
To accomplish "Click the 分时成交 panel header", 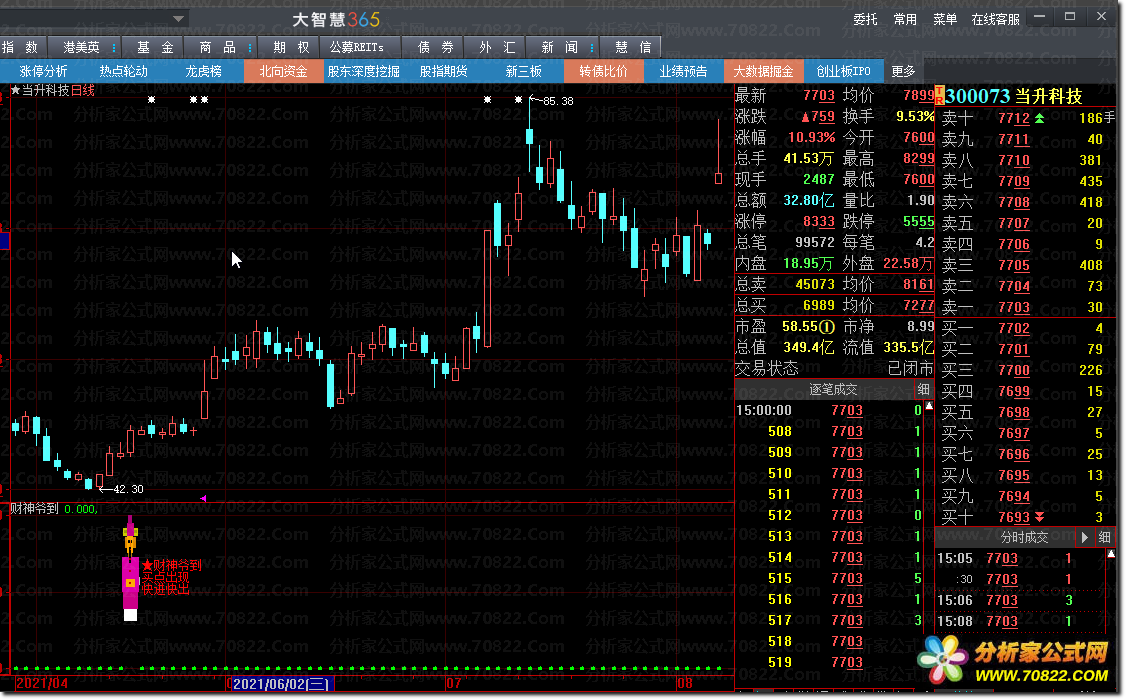I will (1024, 537).
